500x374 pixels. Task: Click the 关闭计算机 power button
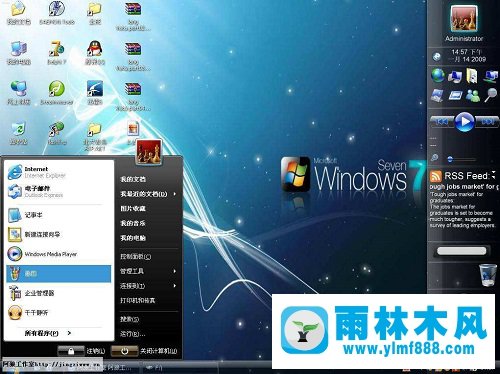[124, 351]
